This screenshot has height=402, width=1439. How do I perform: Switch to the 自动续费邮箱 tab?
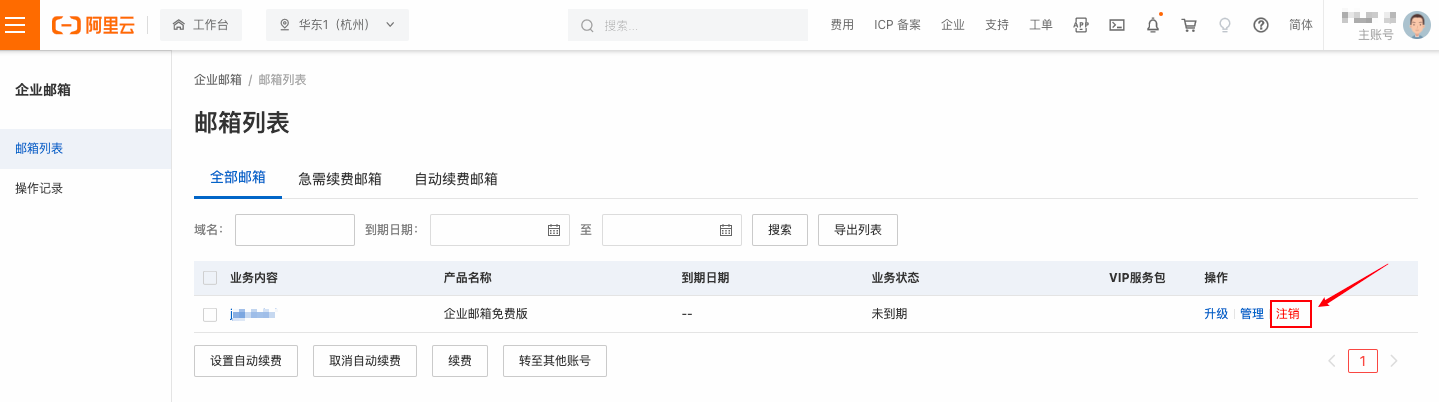(x=456, y=179)
